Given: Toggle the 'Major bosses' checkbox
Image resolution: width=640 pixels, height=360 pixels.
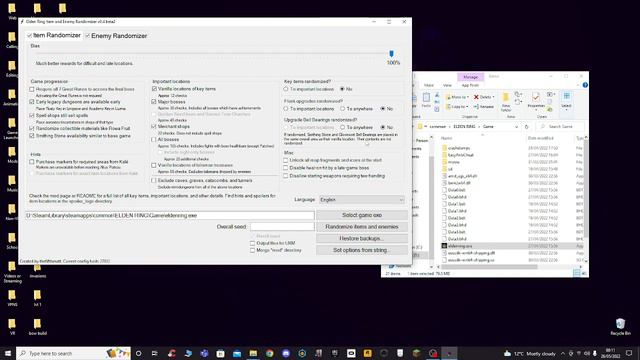Looking at the screenshot, I should coord(154,102).
